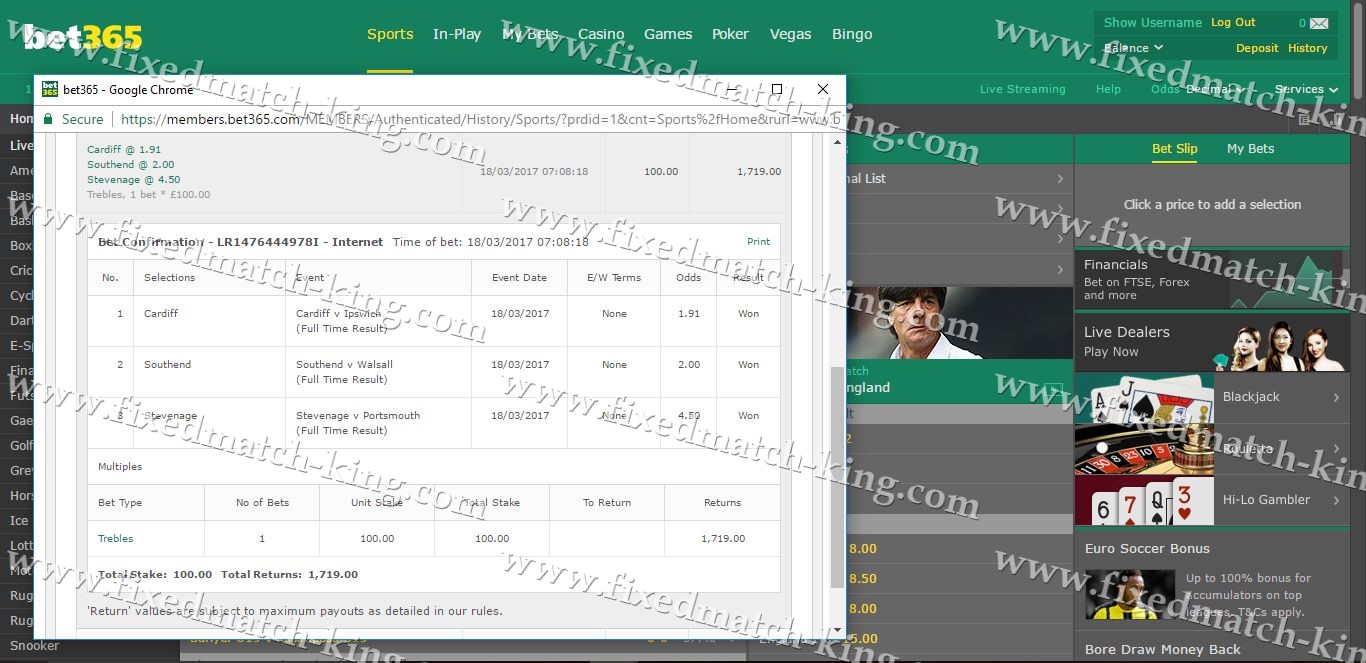This screenshot has width=1366, height=663.
Task: Click the 'Total Returns: 1,719.00' text
Action: pos(289,575)
